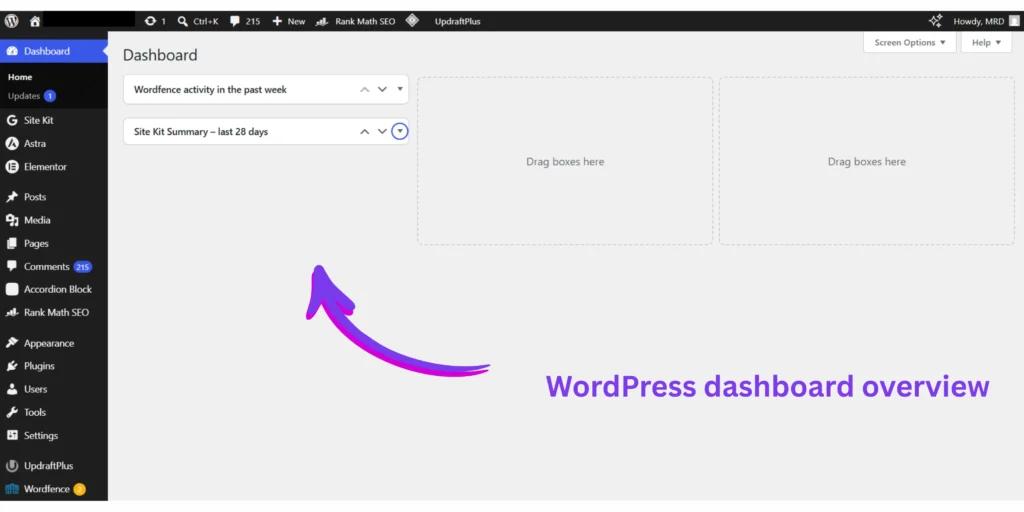Click the 215 comments badge in sidebar
1024x512 pixels.
[82, 266]
